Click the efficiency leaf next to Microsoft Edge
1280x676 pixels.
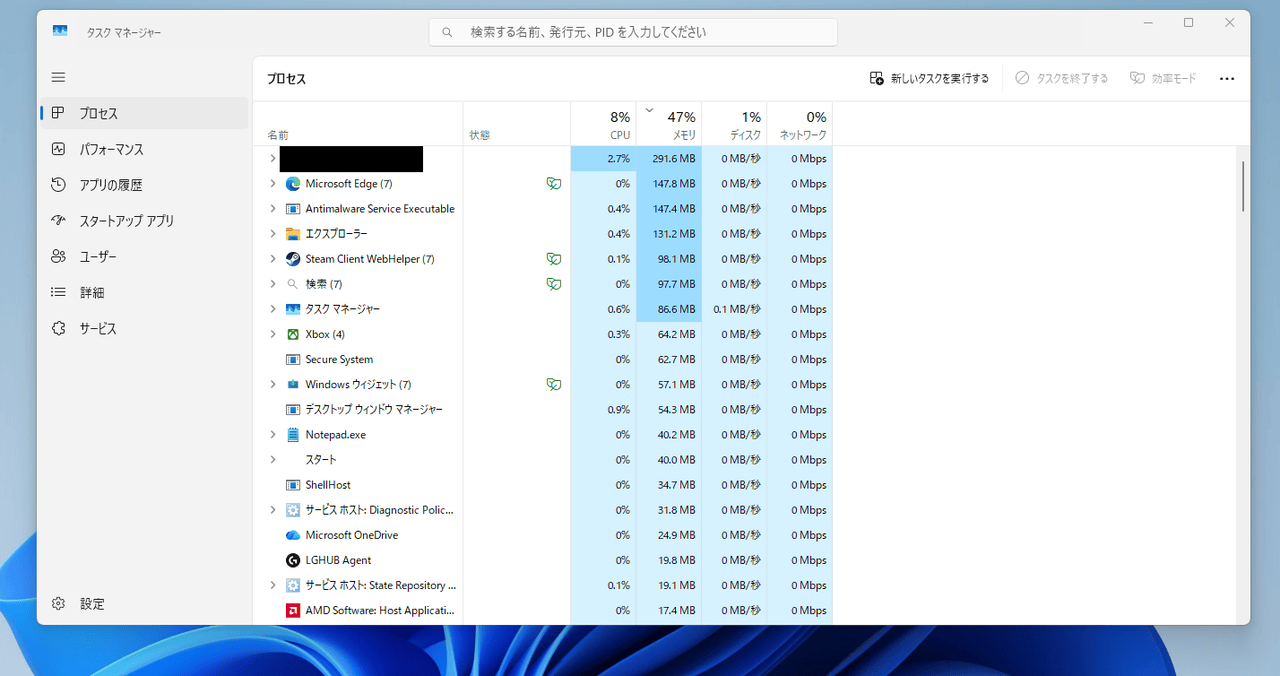coord(554,183)
